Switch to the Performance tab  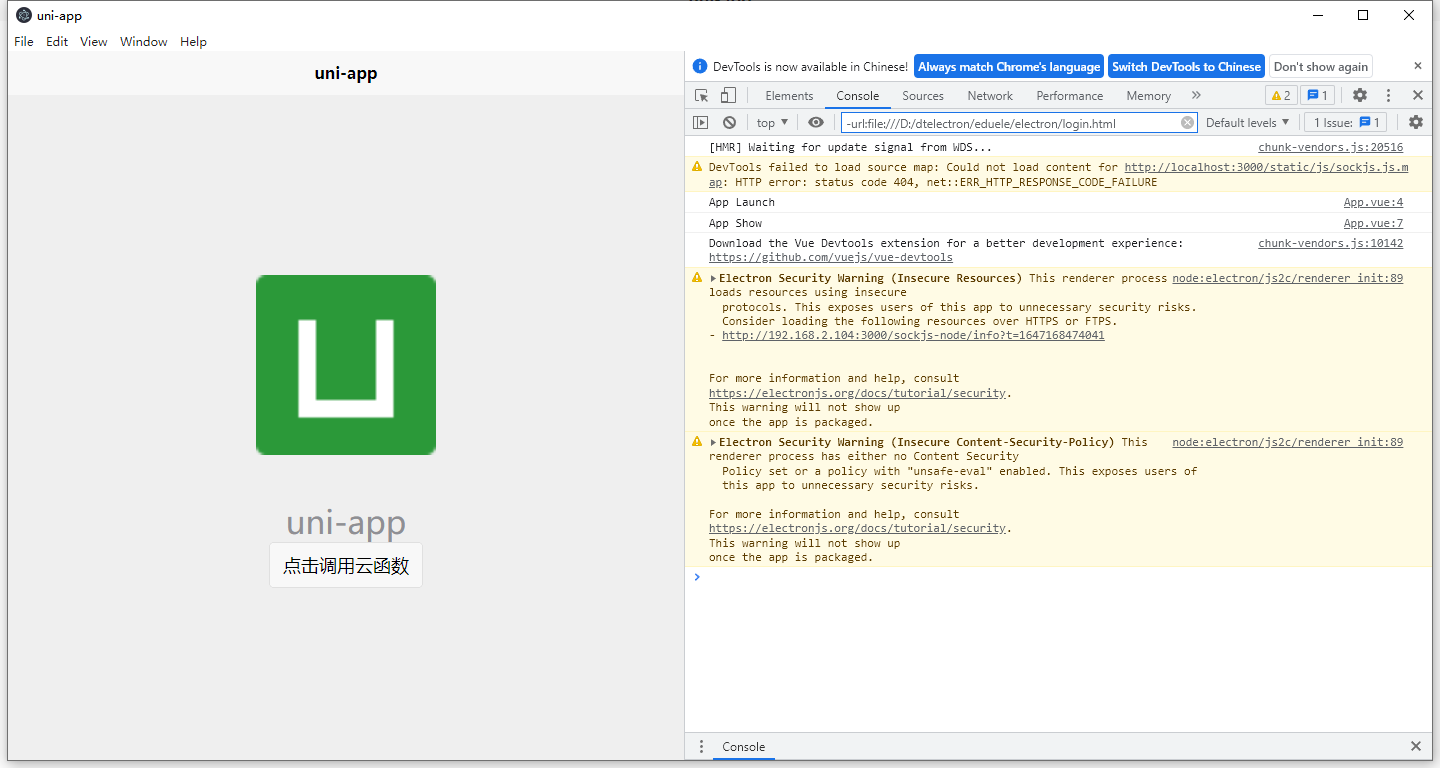(1070, 96)
